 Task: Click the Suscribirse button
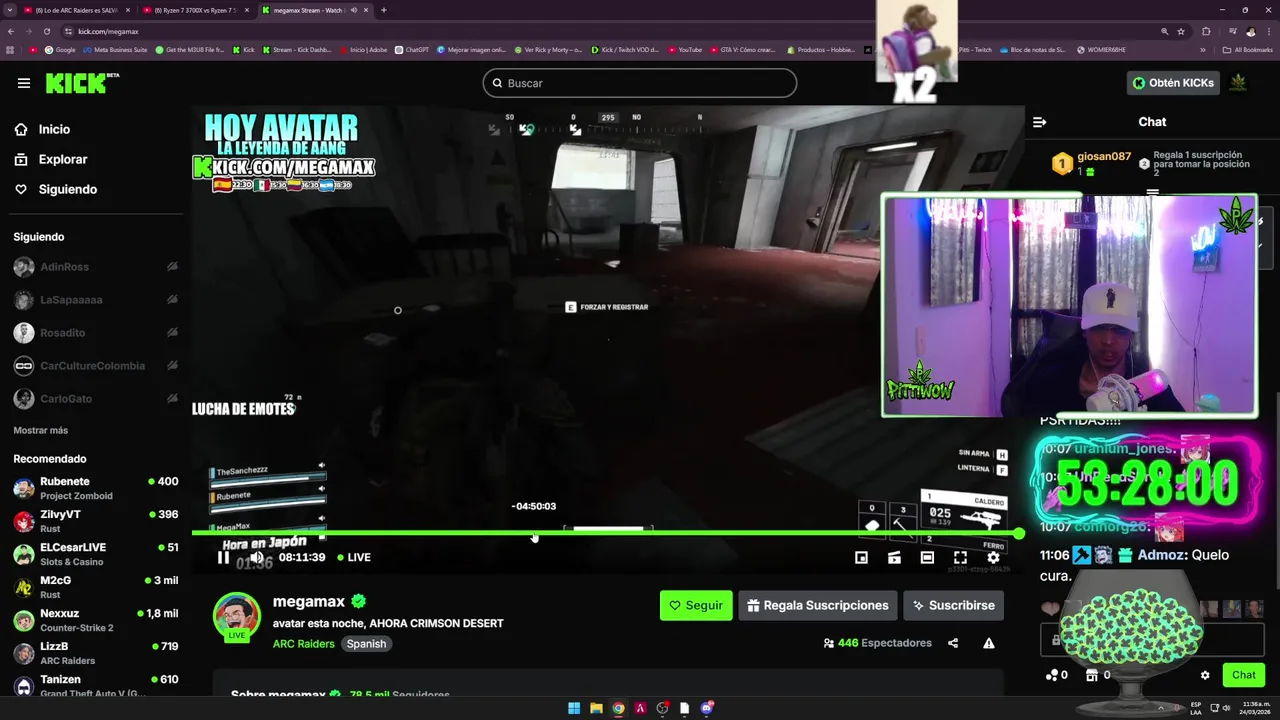tap(953, 605)
